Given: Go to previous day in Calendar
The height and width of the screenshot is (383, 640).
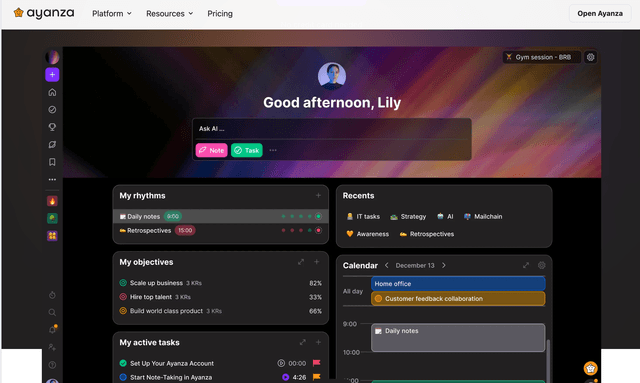Looking at the screenshot, I should 387,265.
